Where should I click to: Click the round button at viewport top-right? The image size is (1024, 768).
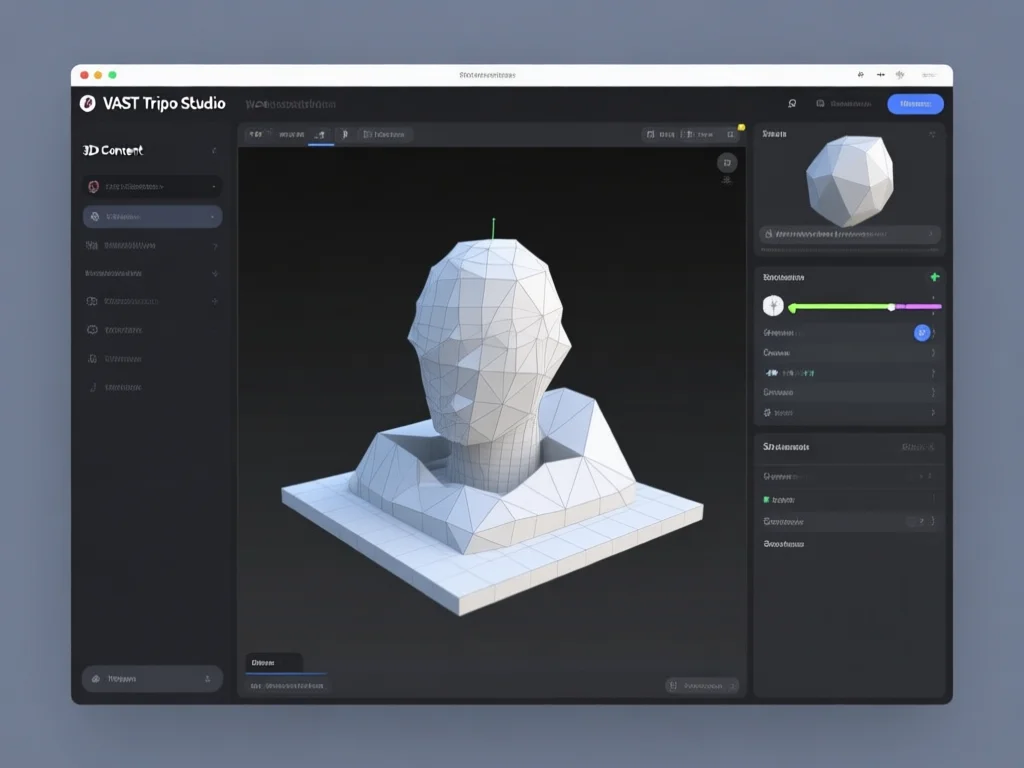(727, 163)
